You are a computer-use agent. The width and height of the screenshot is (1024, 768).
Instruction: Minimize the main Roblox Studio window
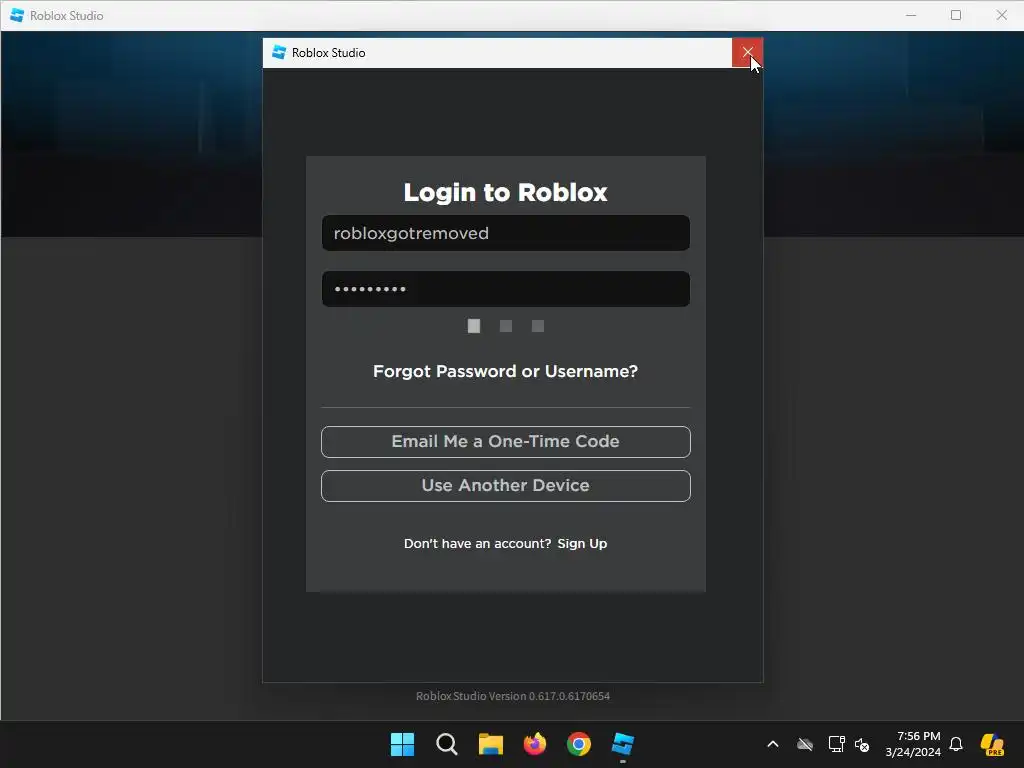(x=911, y=15)
